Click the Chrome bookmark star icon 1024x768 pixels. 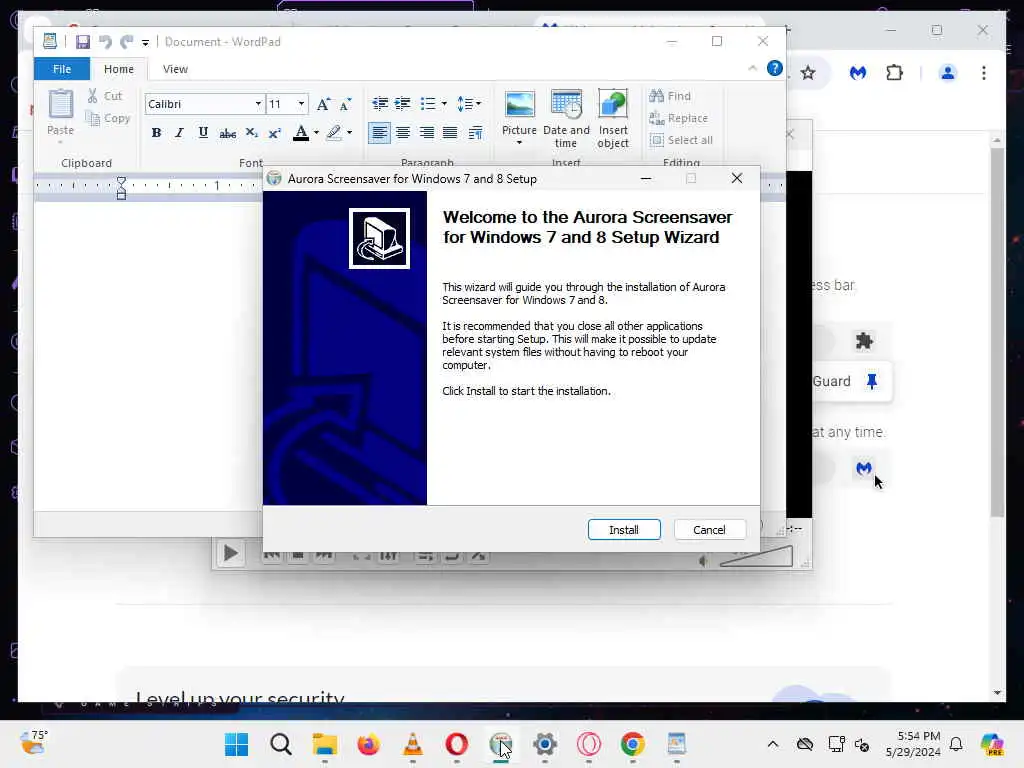tap(808, 73)
